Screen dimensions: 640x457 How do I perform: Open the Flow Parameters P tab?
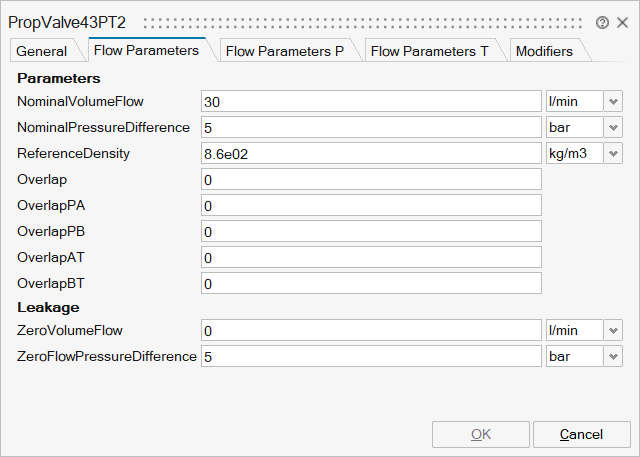pyautogui.click(x=284, y=51)
